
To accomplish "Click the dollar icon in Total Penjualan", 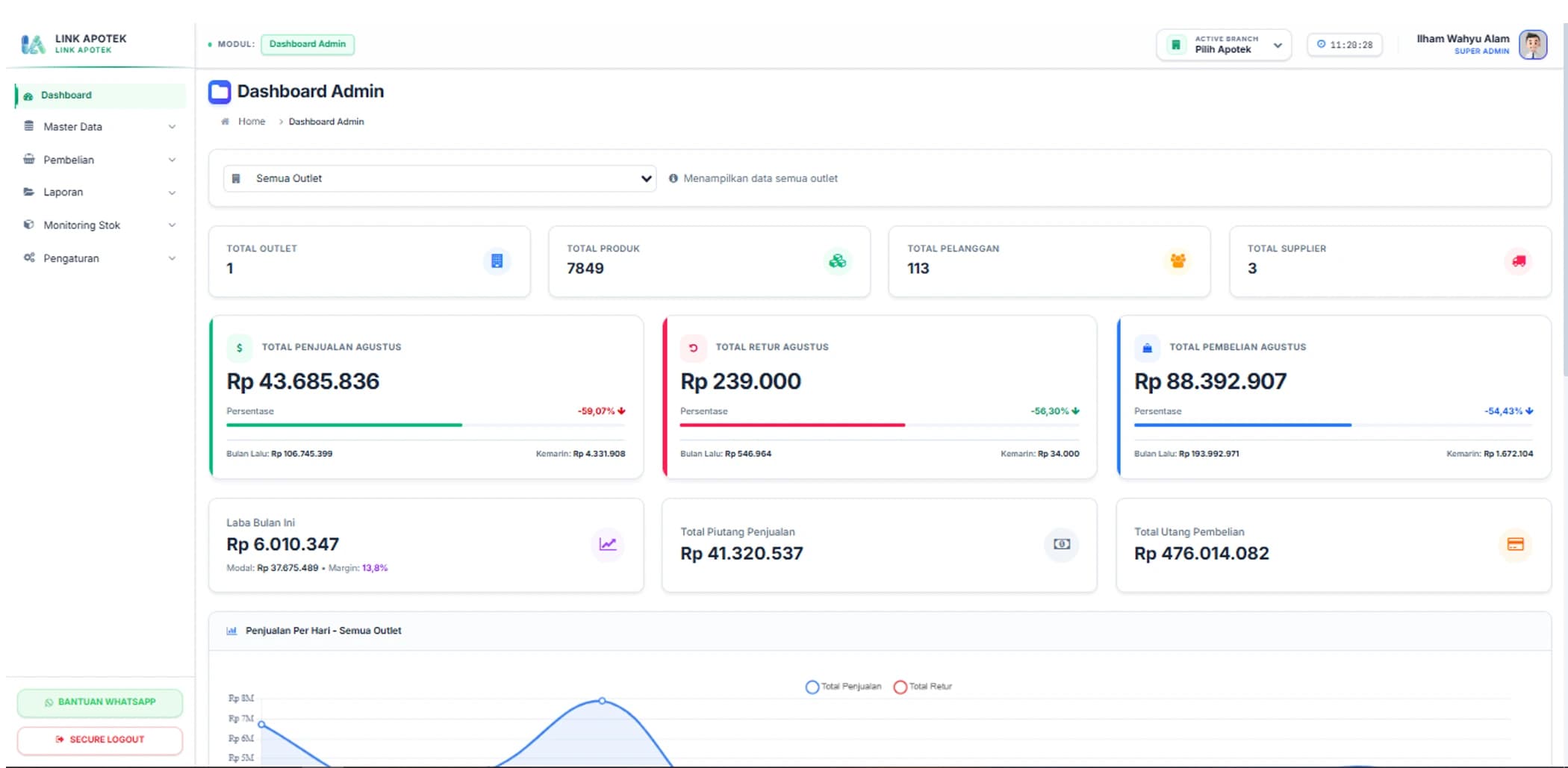I will [x=239, y=348].
